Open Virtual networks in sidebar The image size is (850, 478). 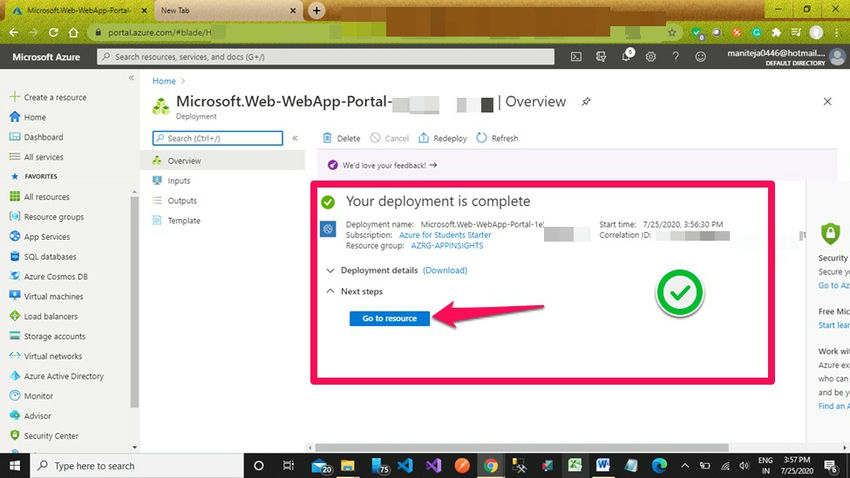(x=46, y=356)
